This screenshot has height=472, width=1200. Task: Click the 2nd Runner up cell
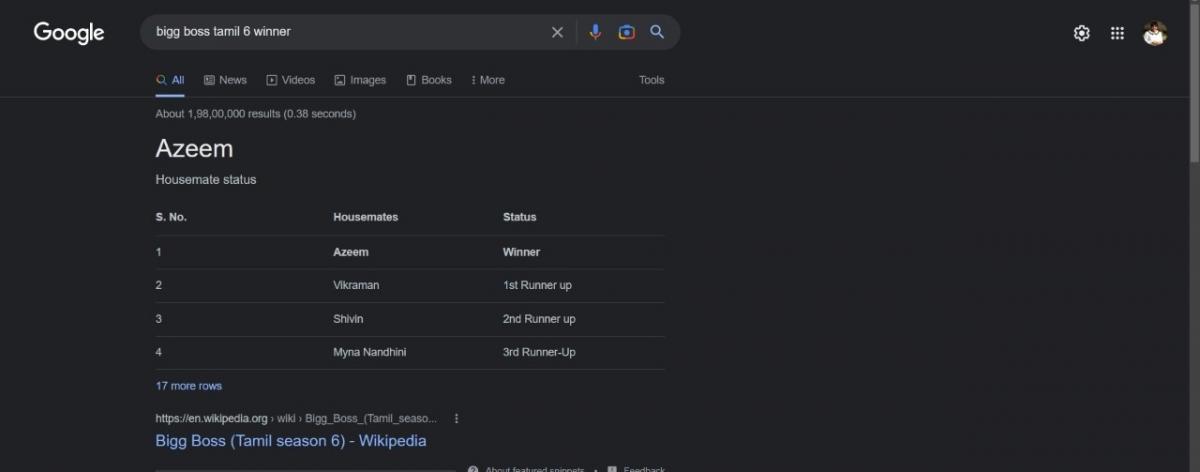[x=539, y=319]
